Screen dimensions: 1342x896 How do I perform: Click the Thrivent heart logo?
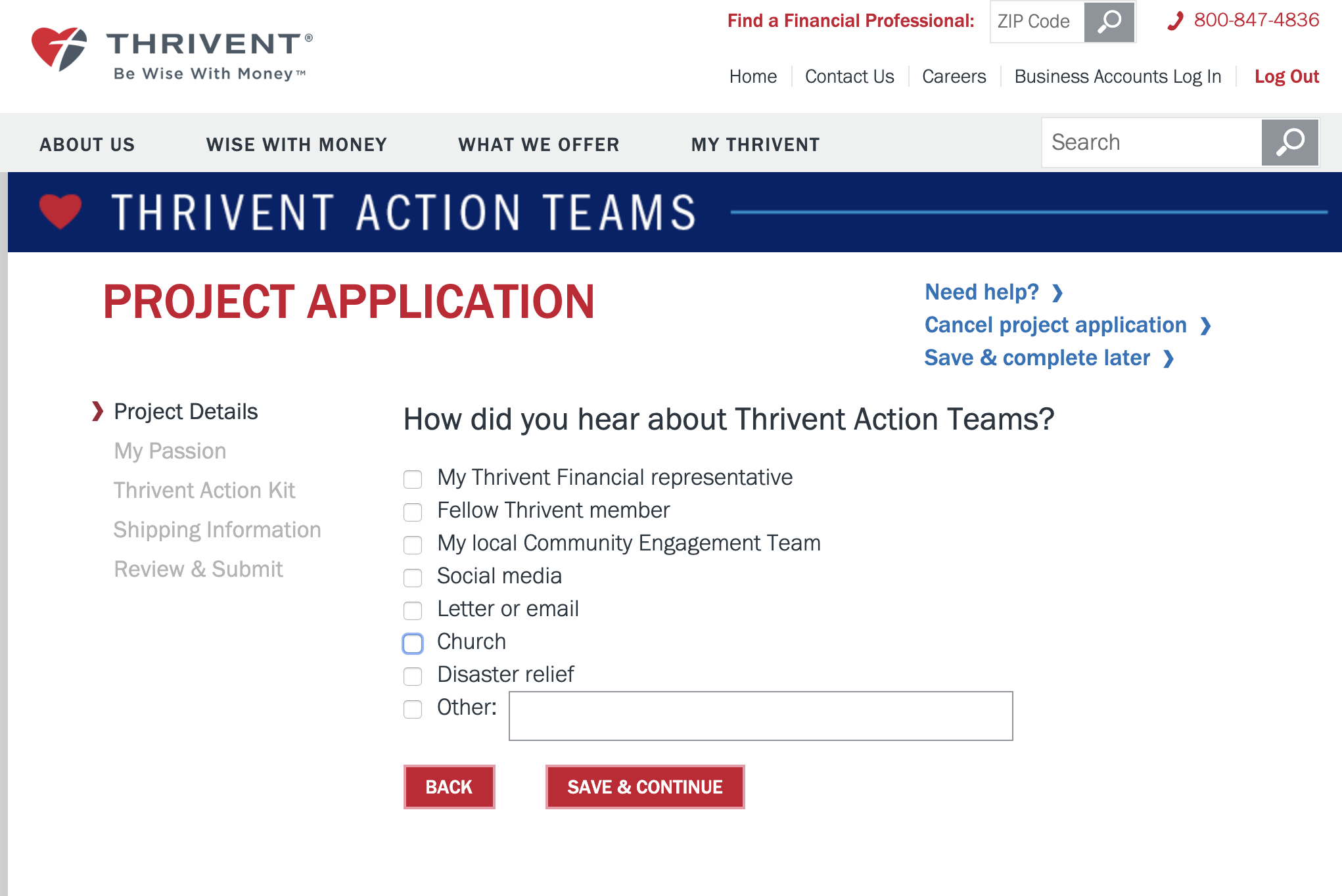coord(58,47)
